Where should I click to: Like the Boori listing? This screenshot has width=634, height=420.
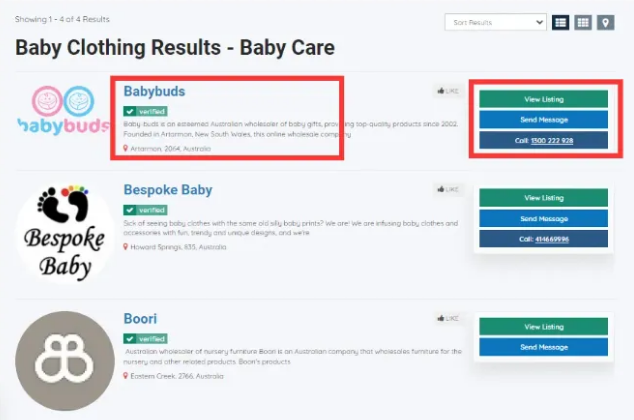pyautogui.click(x=448, y=317)
